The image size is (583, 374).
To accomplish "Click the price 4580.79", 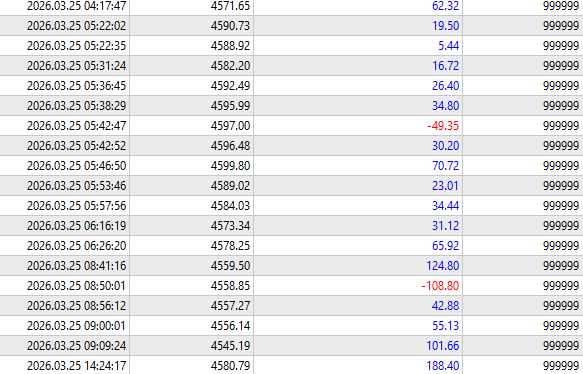I will coord(231,366).
